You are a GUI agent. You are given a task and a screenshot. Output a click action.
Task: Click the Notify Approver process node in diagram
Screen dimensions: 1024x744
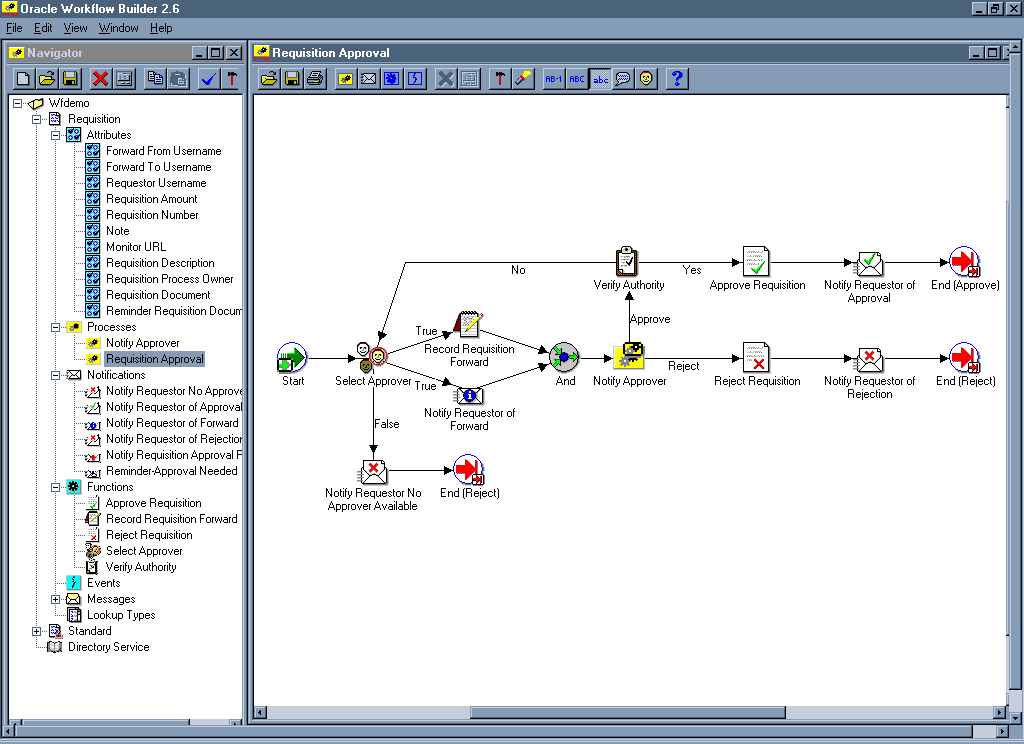tap(629, 357)
